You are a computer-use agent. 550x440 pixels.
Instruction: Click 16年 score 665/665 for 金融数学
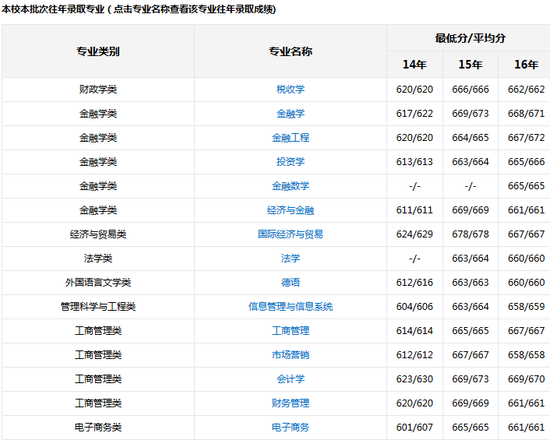coord(526,186)
